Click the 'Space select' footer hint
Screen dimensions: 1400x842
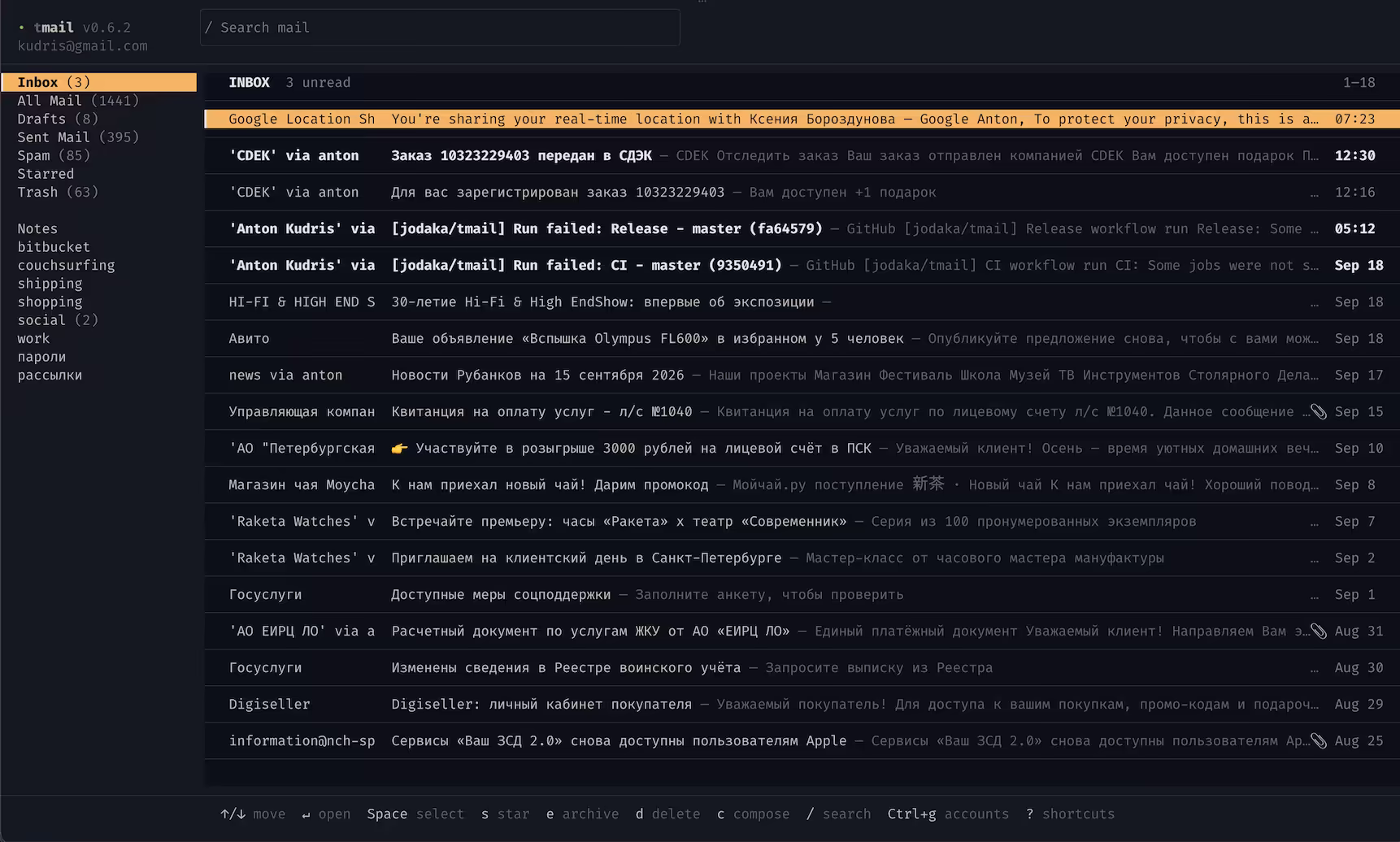pos(415,814)
